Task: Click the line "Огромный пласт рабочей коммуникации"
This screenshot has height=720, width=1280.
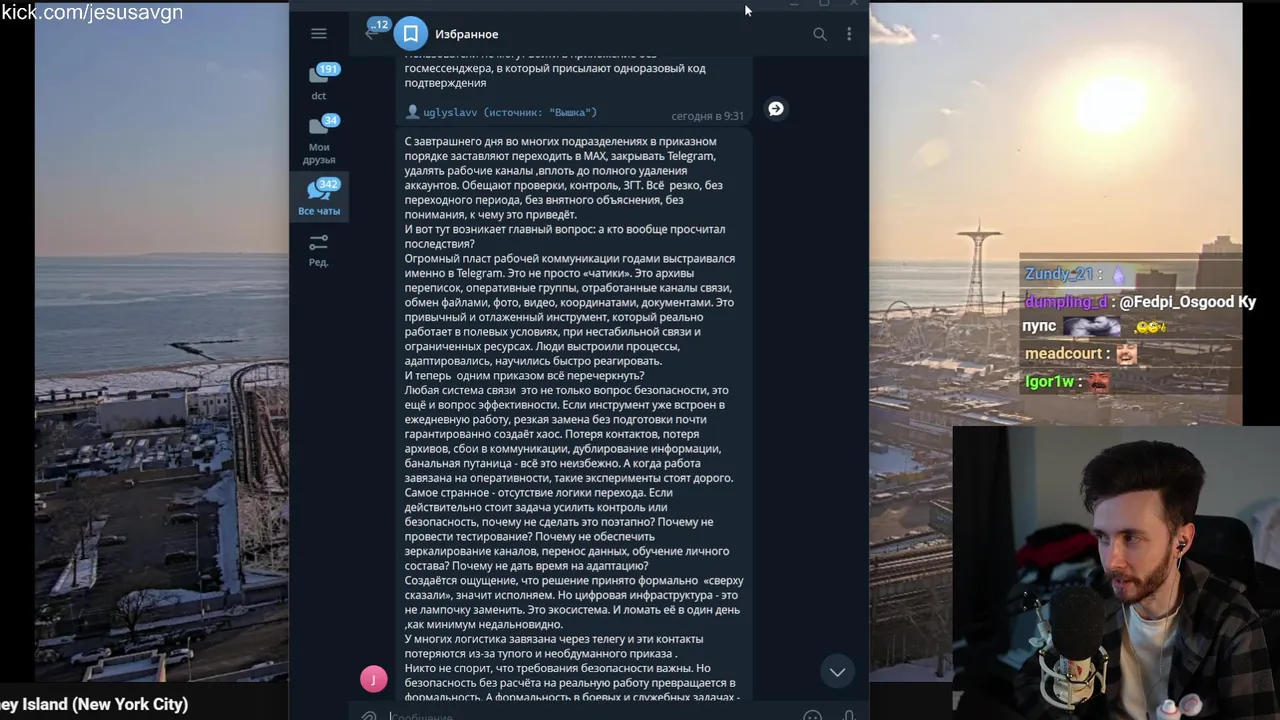Action: pos(570,259)
